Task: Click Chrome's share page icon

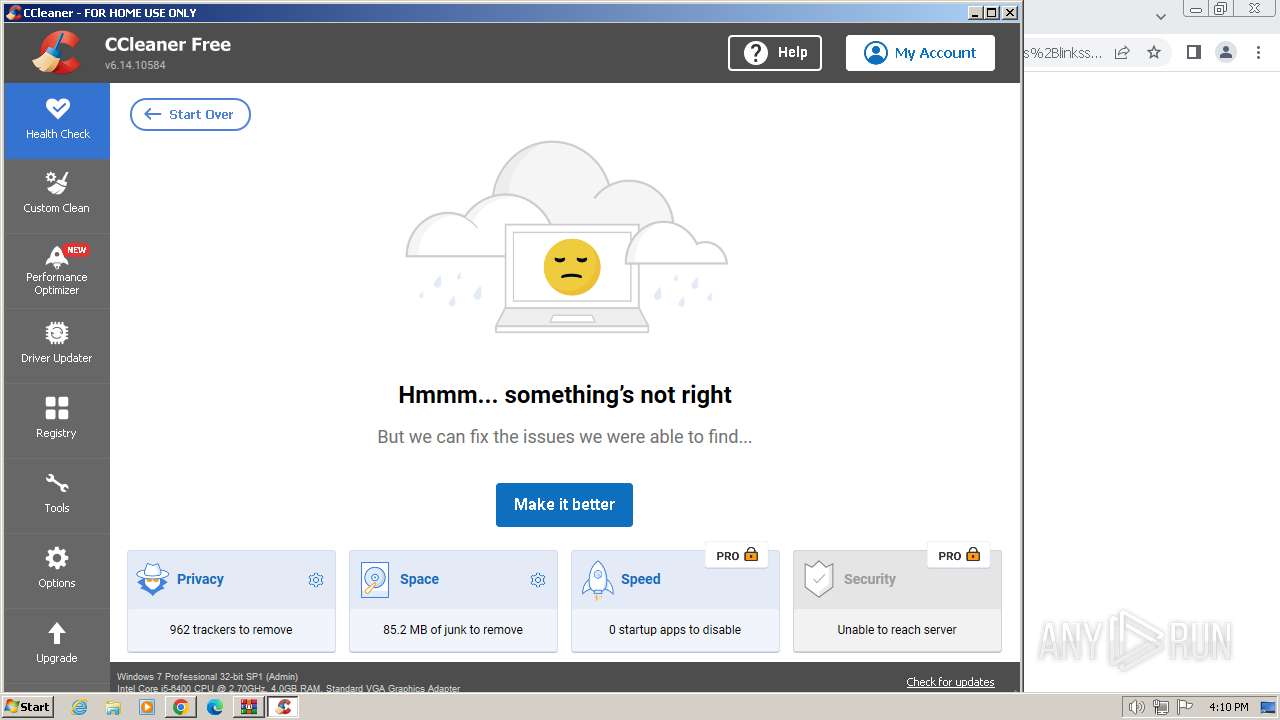Action: (1122, 53)
